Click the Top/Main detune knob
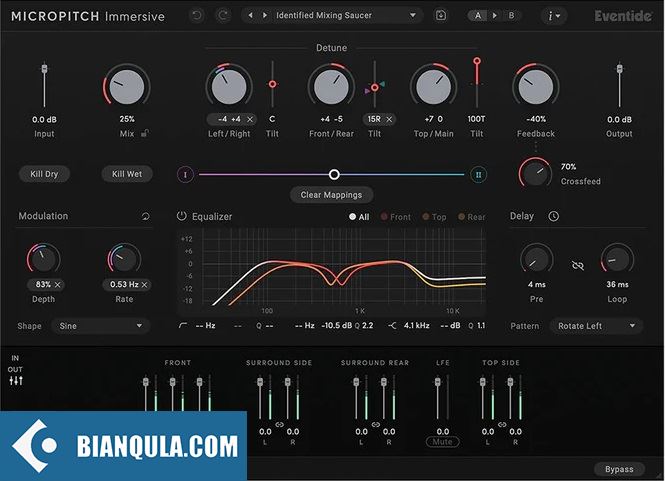665x481 pixels. (433, 87)
